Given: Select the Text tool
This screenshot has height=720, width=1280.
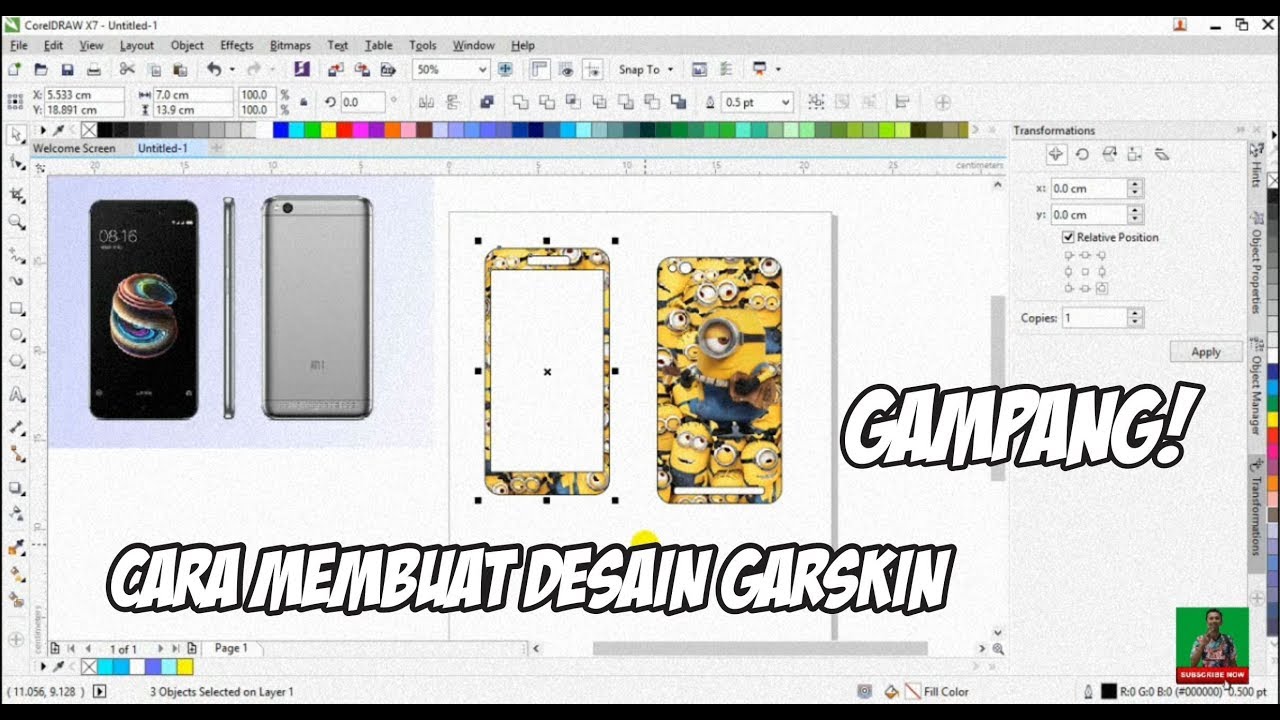Looking at the screenshot, I should point(16,395).
